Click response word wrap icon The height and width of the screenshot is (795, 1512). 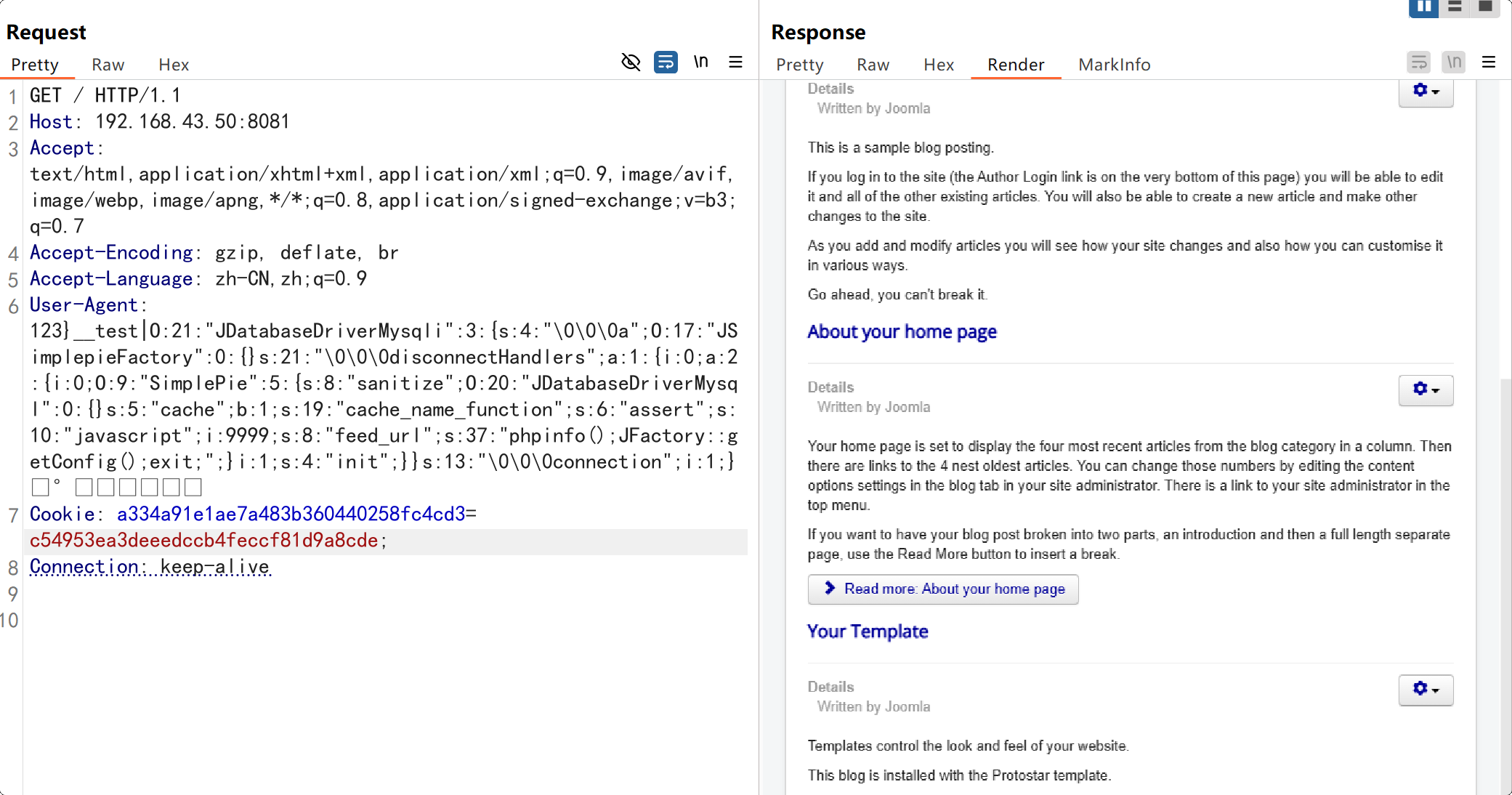1418,62
